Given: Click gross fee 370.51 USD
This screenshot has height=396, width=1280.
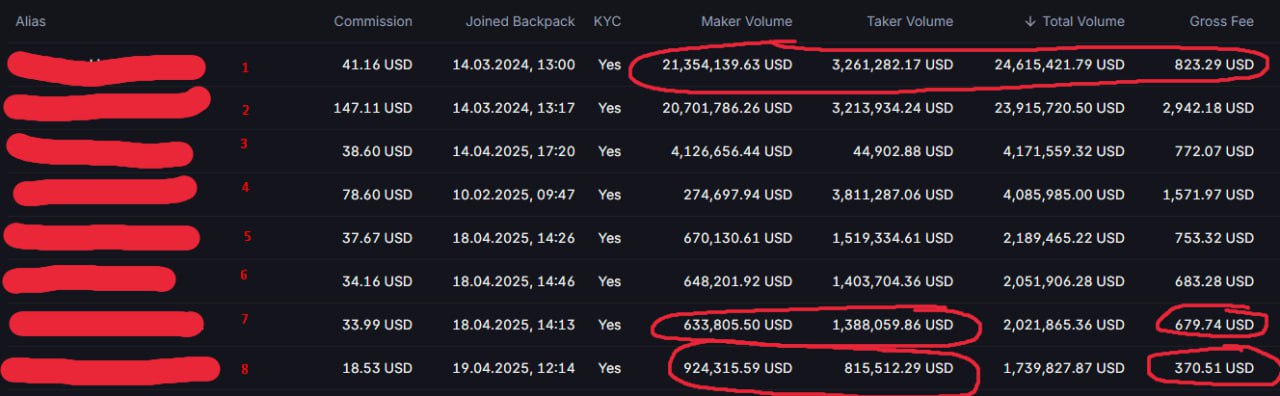Looking at the screenshot, I should click(1215, 368).
